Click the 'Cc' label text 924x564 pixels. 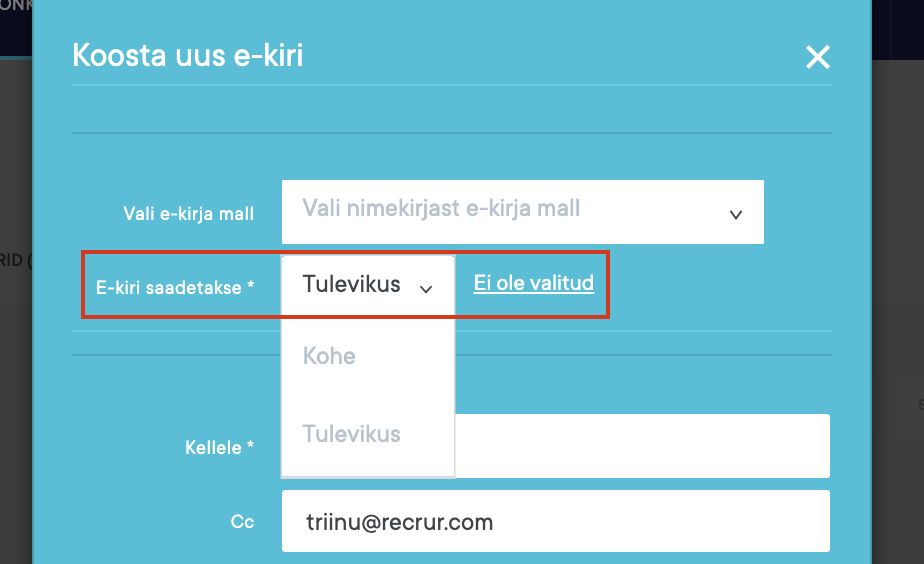[x=242, y=522]
